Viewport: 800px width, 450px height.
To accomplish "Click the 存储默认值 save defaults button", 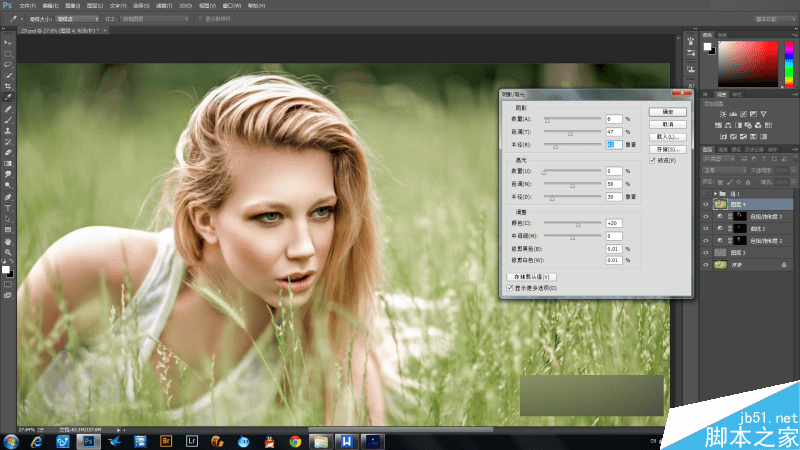I will (532, 276).
